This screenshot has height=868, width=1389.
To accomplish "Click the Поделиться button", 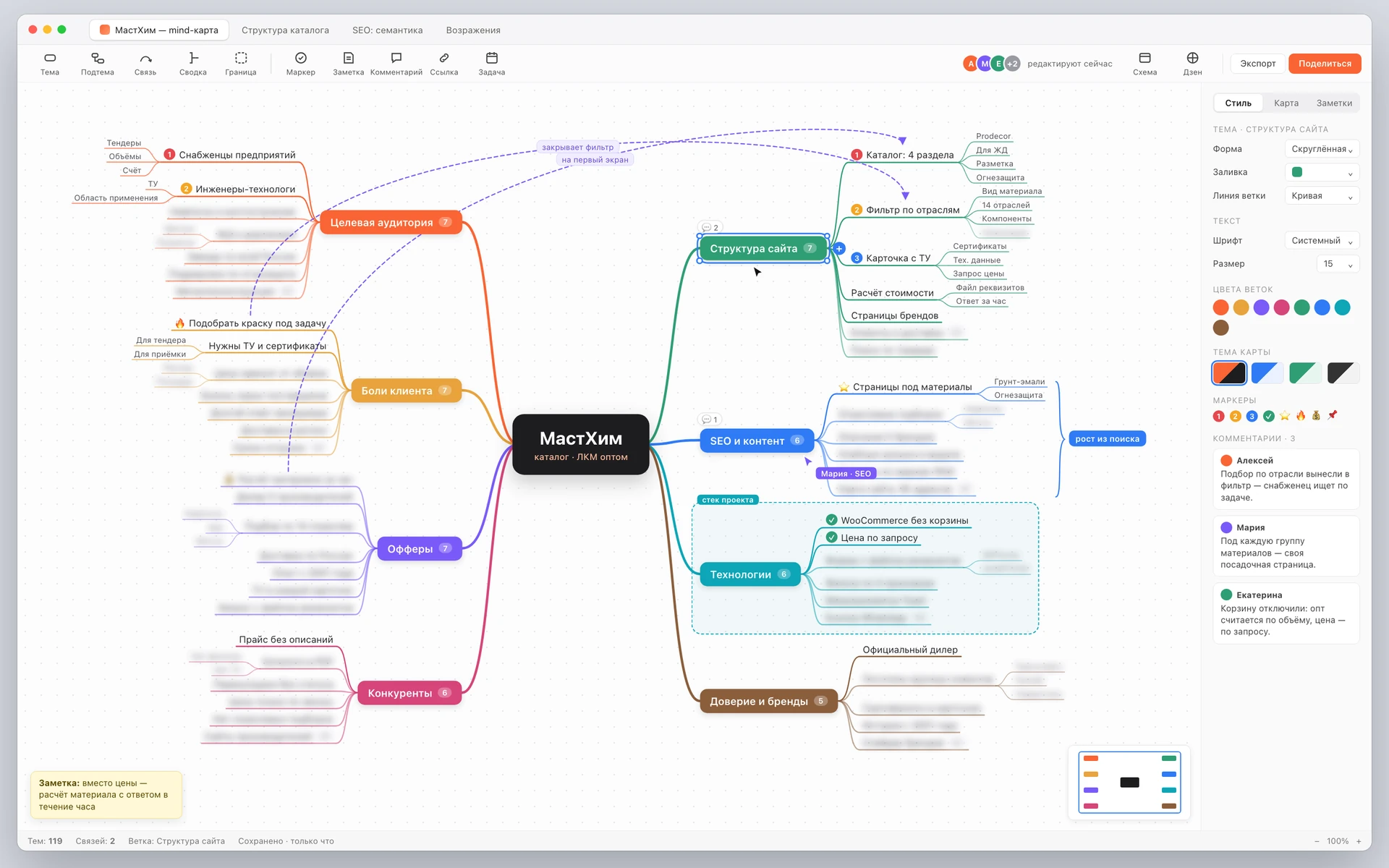I will [1325, 64].
